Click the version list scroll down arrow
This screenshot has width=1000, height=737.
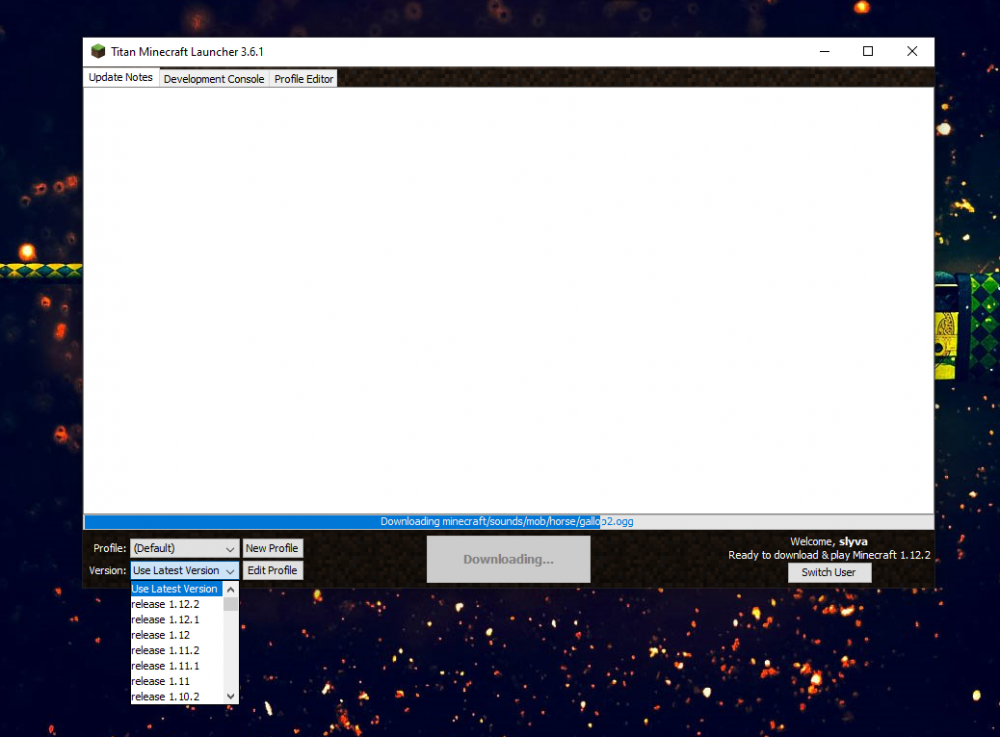tap(231, 696)
